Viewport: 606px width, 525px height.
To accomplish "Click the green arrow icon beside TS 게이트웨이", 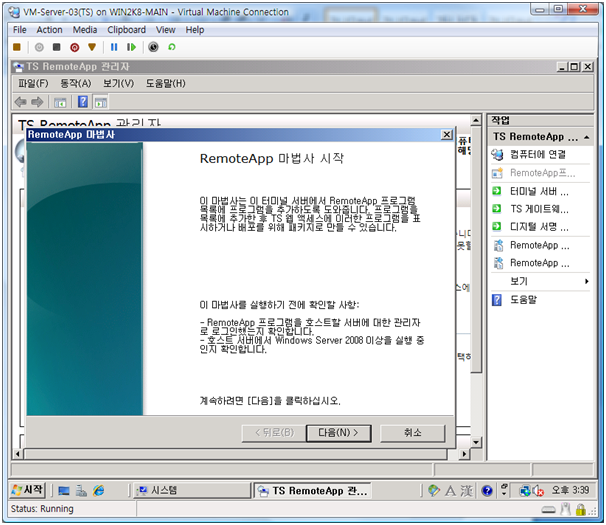I will (497, 209).
